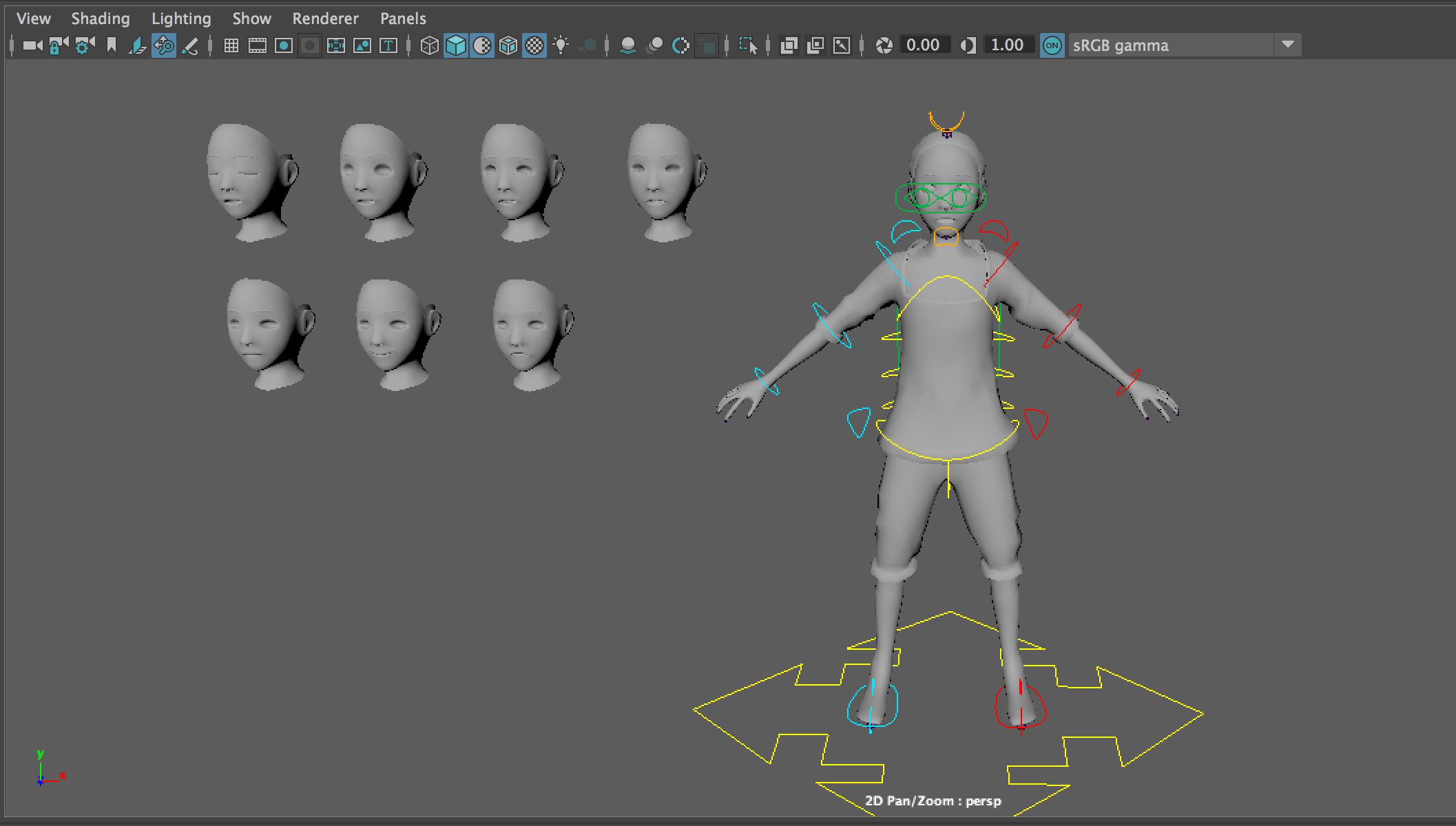Image resolution: width=1456 pixels, height=826 pixels.
Task: Toggle Textured checker display mode
Action: pyautogui.click(x=534, y=45)
